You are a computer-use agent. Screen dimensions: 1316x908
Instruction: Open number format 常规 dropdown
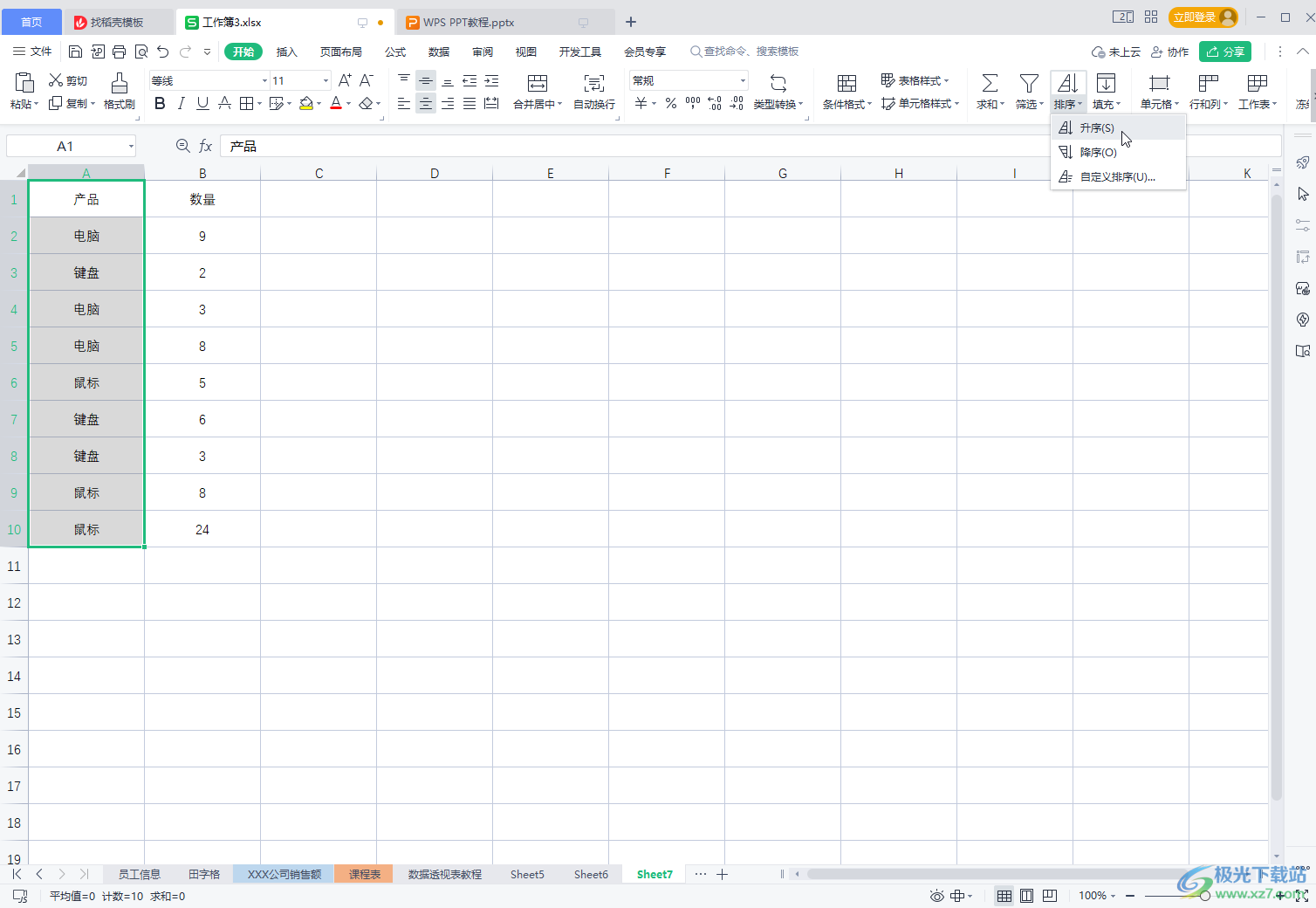point(744,80)
